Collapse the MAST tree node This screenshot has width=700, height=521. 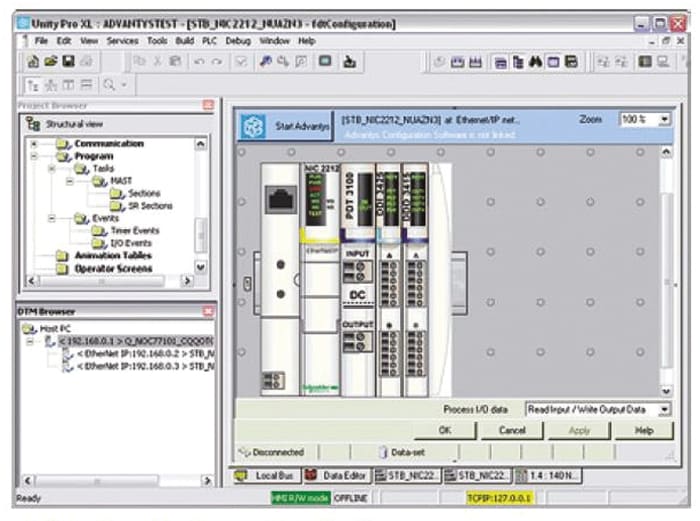[x=70, y=181]
